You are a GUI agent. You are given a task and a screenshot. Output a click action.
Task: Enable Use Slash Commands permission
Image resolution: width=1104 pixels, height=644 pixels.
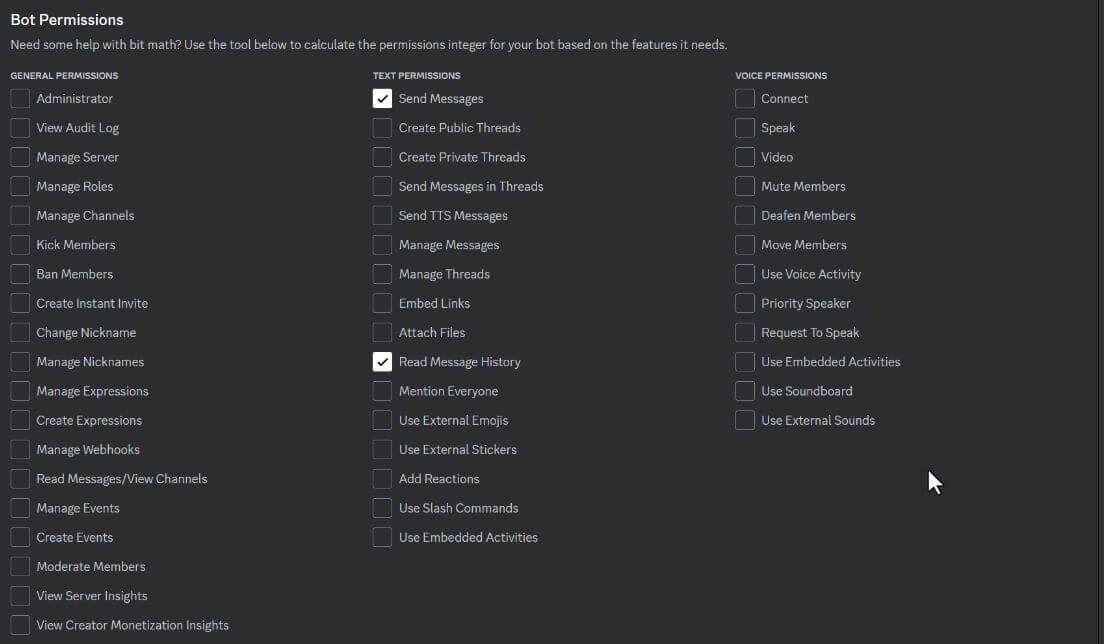382,508
